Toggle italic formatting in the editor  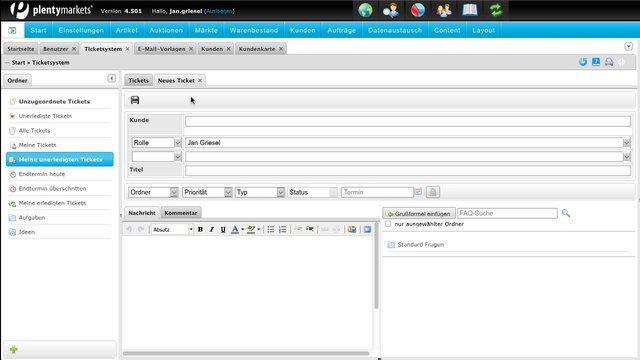click(211, 229)
